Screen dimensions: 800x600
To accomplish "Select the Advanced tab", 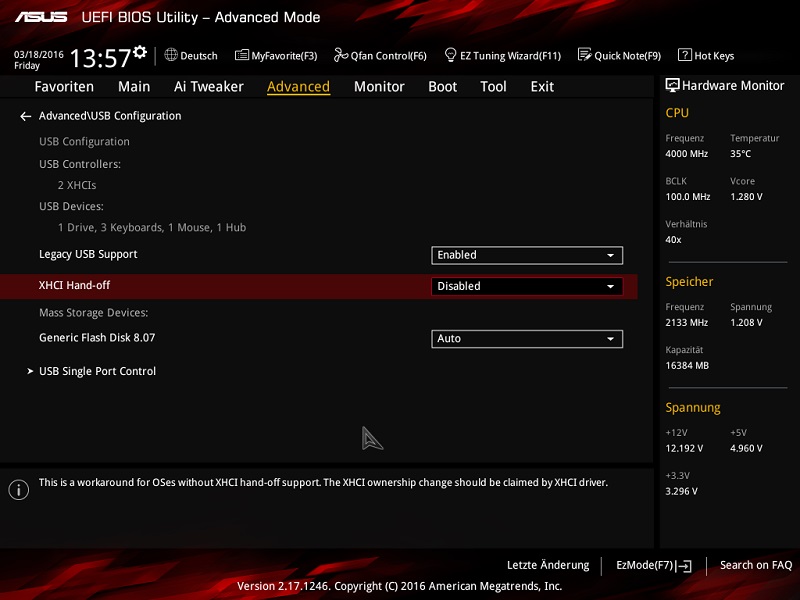I will click(298, 87).
